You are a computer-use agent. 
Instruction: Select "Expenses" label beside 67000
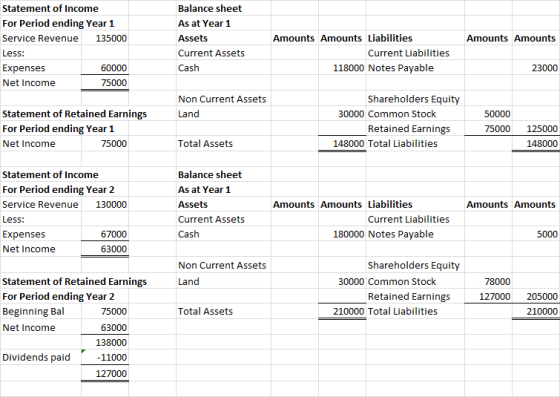coord(24,235)
